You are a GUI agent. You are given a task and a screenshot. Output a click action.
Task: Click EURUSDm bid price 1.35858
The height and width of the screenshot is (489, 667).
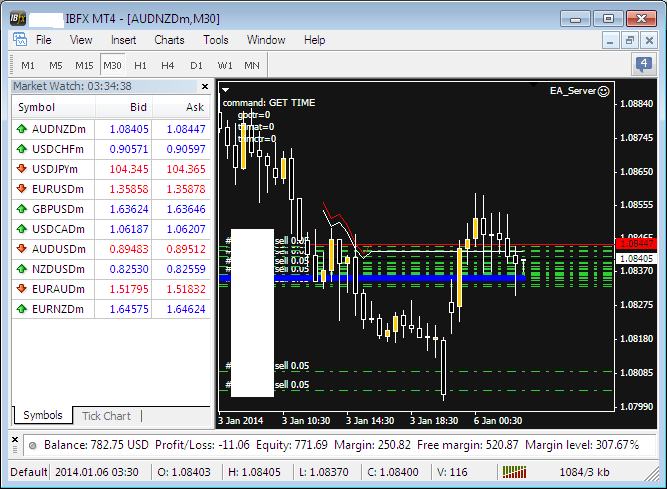tap(129, 189)
